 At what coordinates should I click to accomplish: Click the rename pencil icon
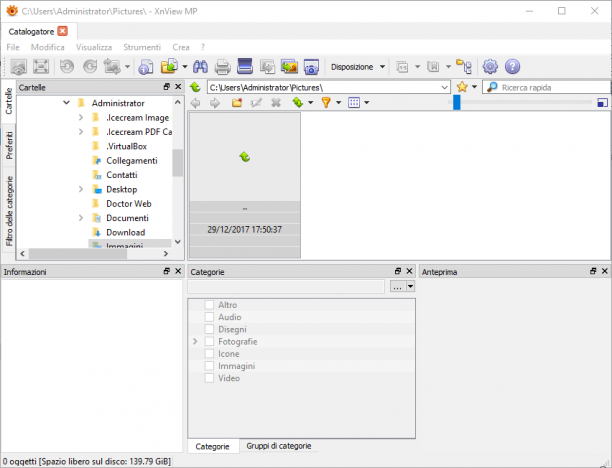256,103
